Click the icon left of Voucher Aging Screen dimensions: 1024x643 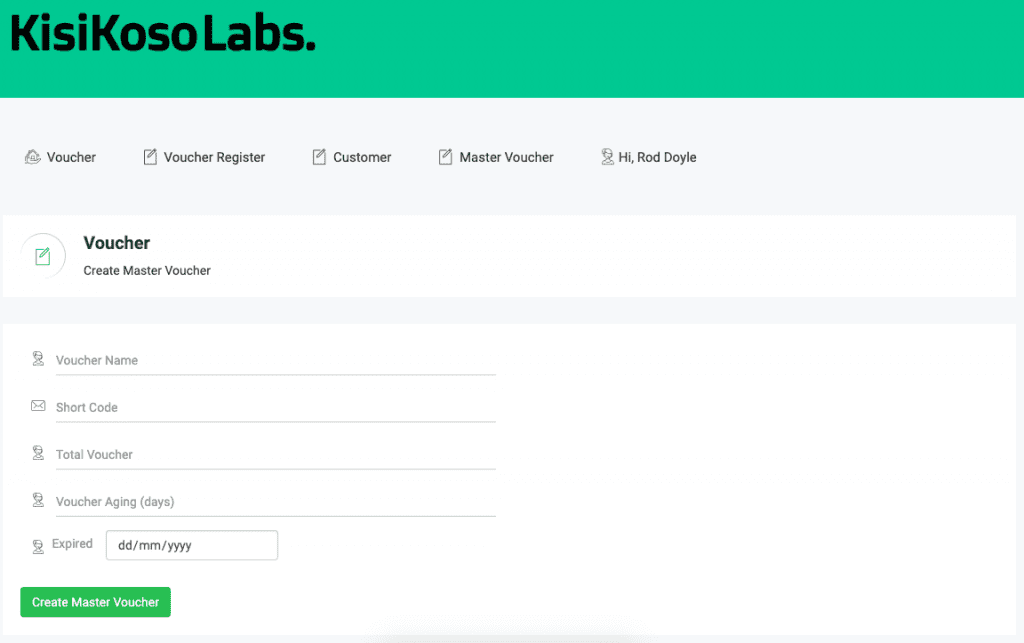(x=38, y=500)
